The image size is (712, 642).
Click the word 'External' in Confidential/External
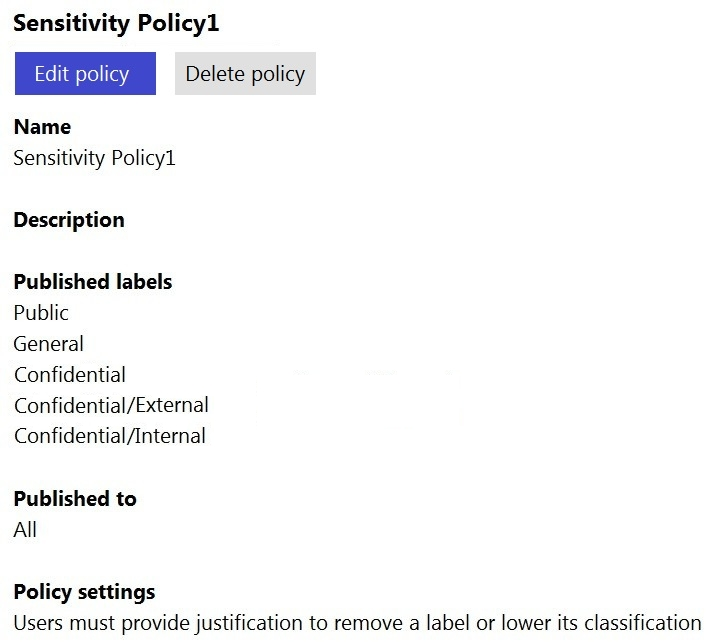point(174,405)
